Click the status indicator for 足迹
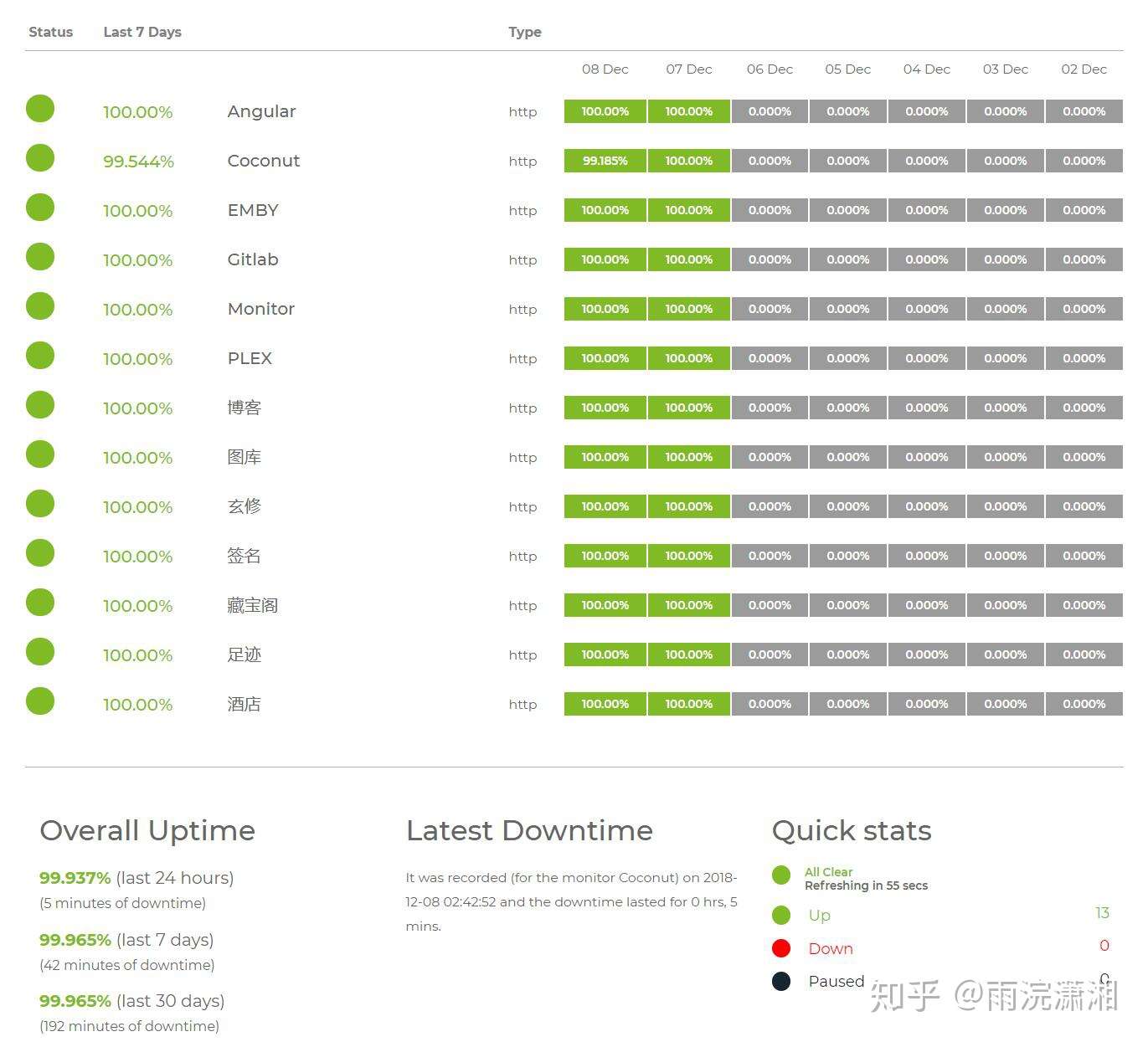The image size is (1148, 1042). pyautogui.click(x=40, y=652)
